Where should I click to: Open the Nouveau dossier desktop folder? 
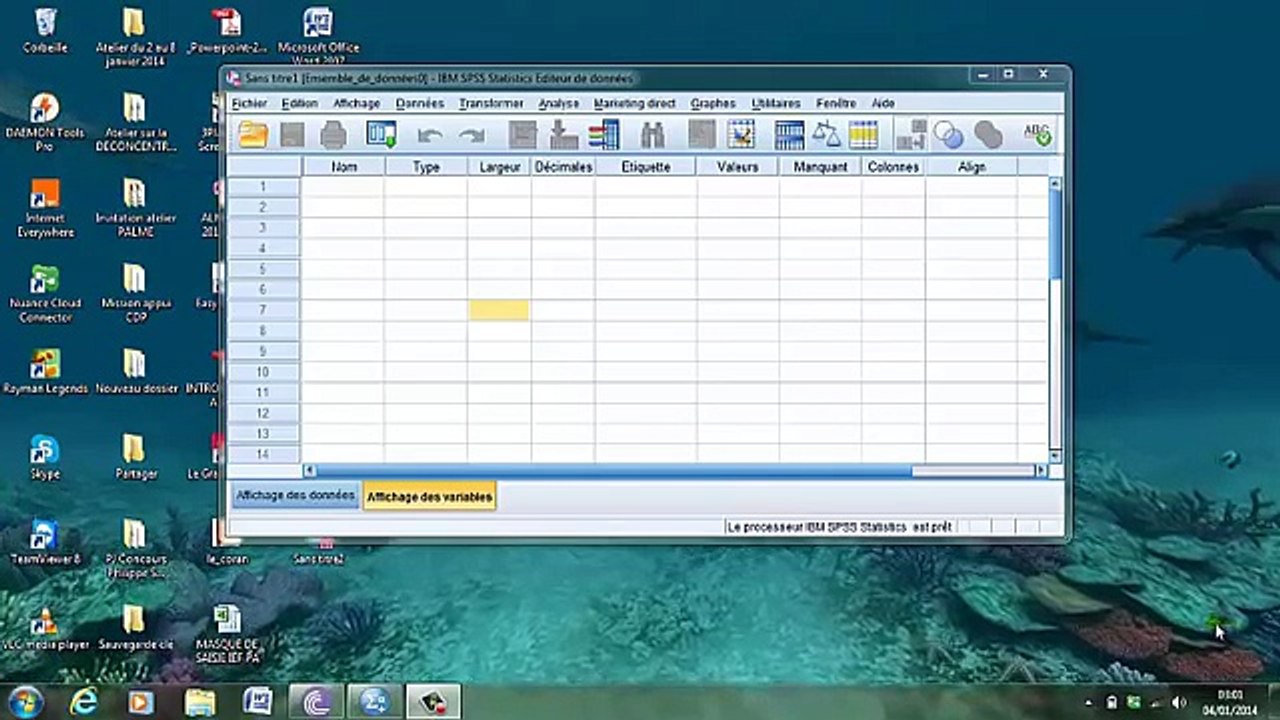[x=136, y=371]
